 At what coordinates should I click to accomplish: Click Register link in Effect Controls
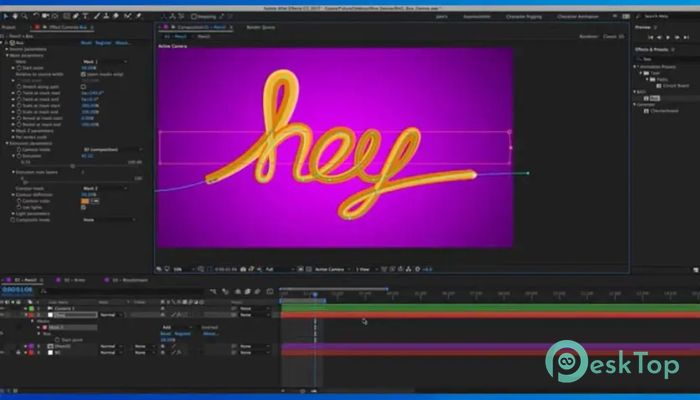tap(103, 43)
